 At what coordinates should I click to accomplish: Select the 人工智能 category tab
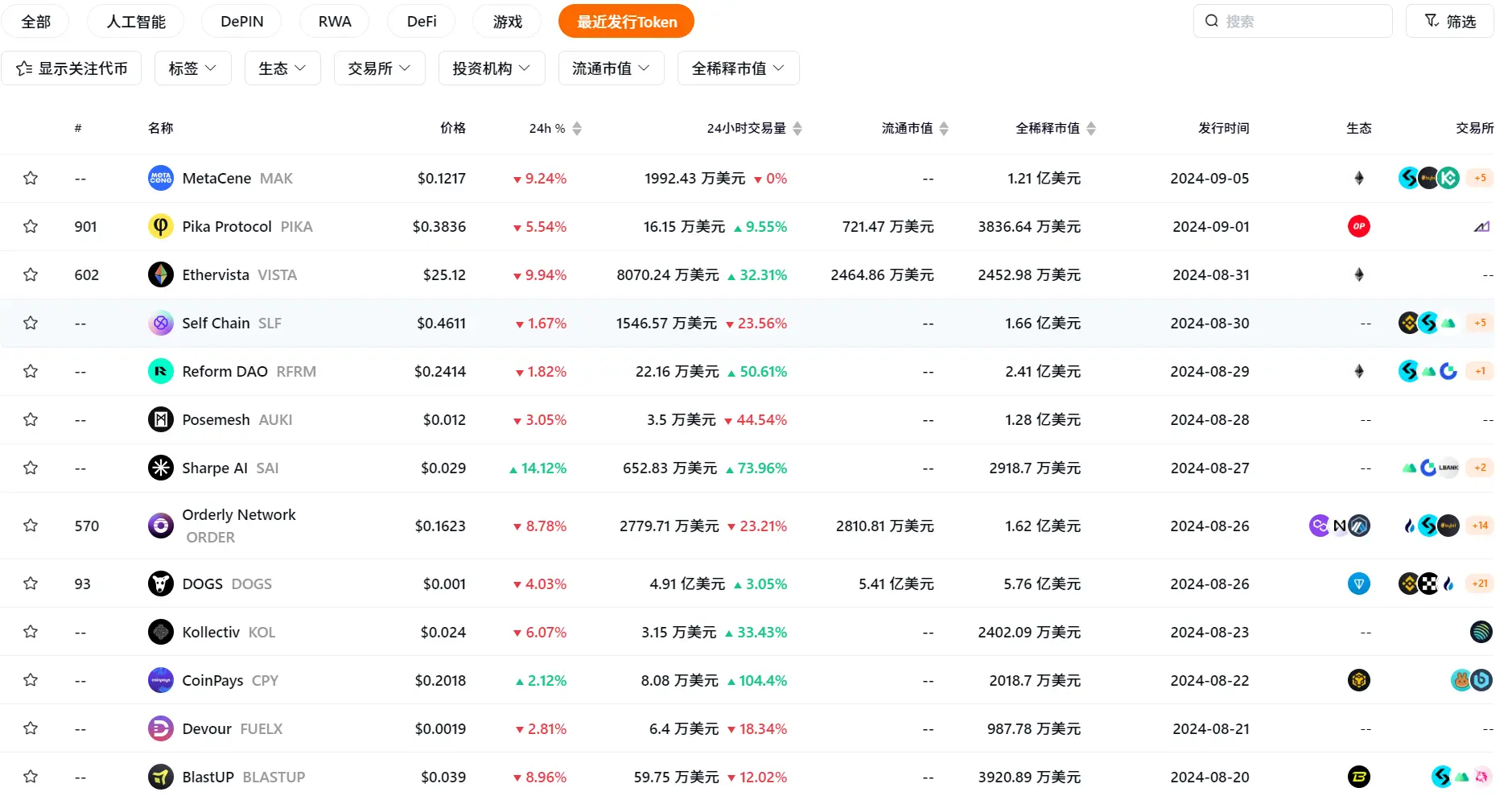click(x=136, y=22)
